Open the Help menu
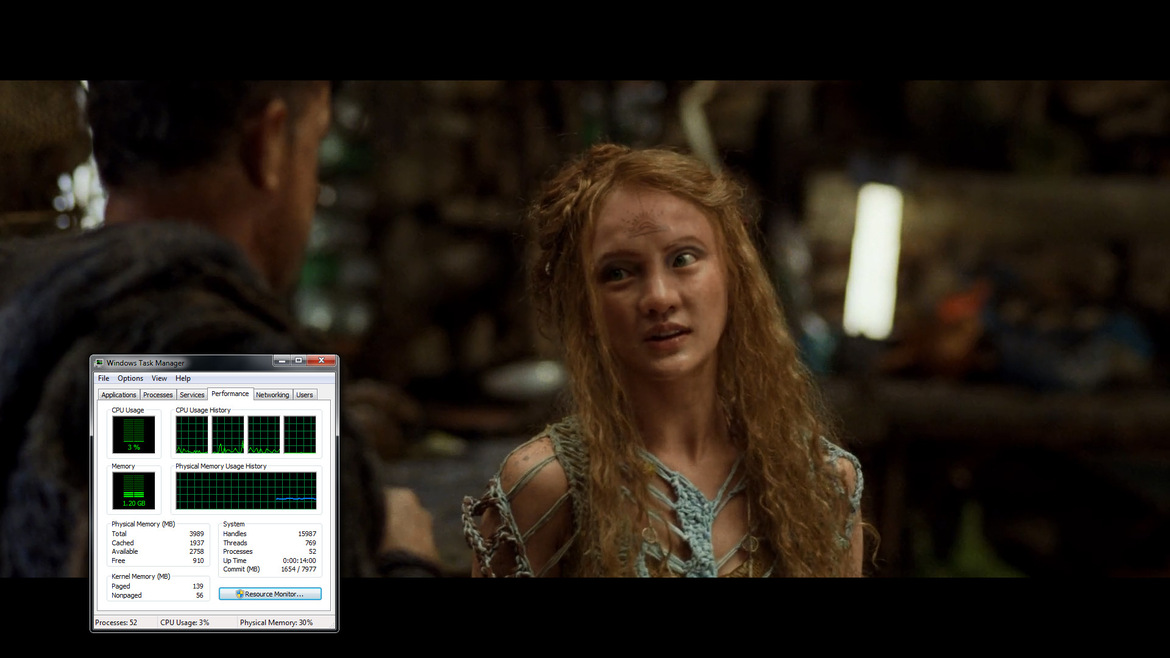This screenshot has width=1170, height=658. (x=183, y=378)
